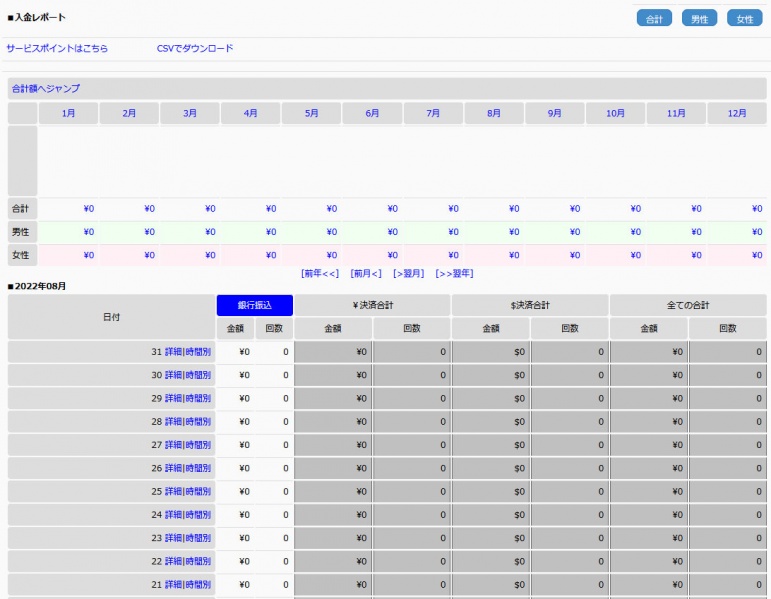Go to next year with [>>翌年]
771x599 pixels.
[x=454, y=273]
